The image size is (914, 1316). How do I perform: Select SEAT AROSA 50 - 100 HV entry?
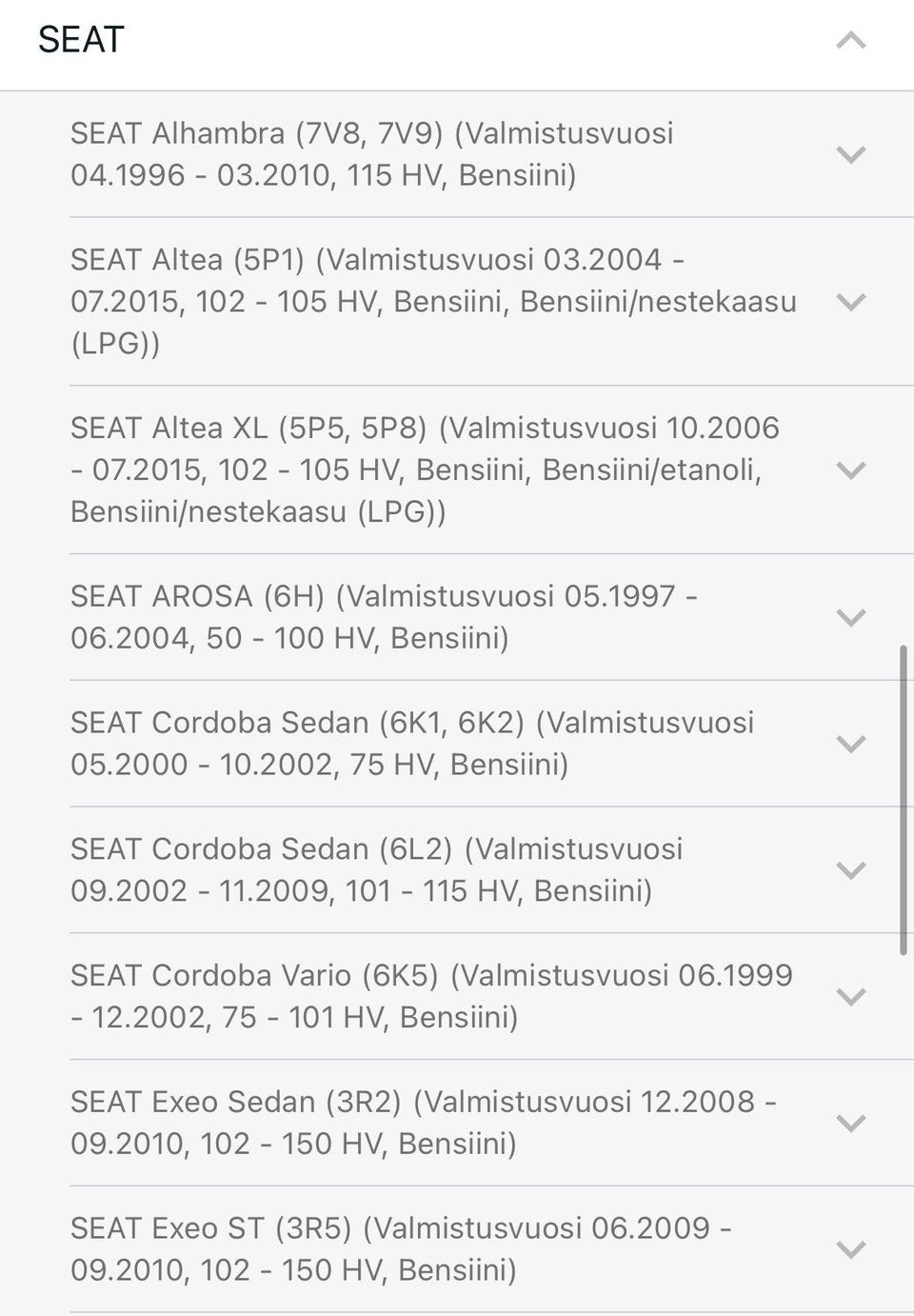coord(384,617)
